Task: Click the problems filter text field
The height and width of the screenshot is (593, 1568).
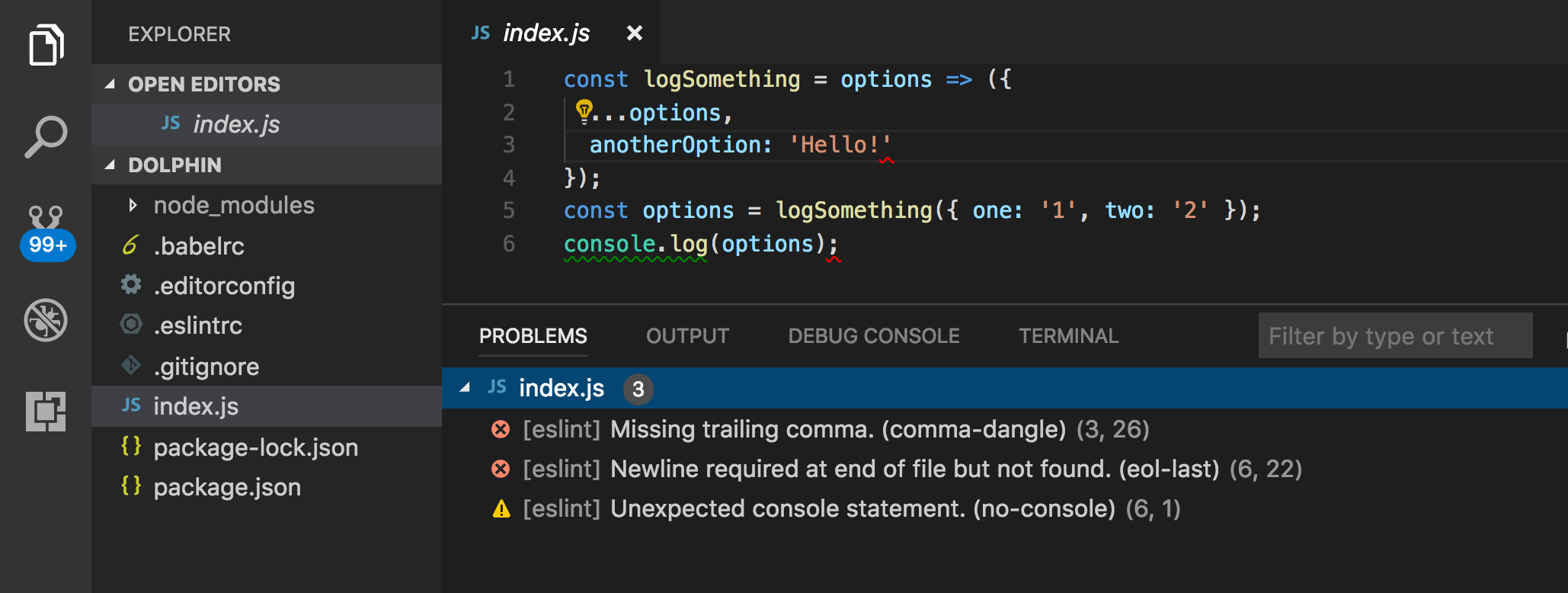Action: point(1394,336)
